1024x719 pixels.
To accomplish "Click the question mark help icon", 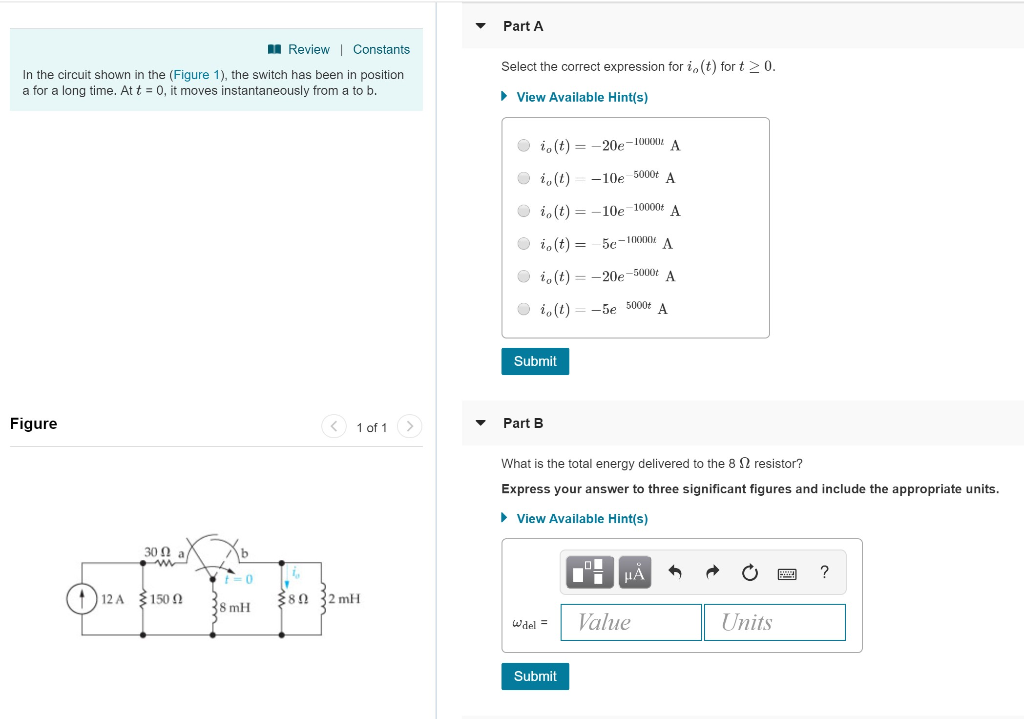I will click(822, 572).
